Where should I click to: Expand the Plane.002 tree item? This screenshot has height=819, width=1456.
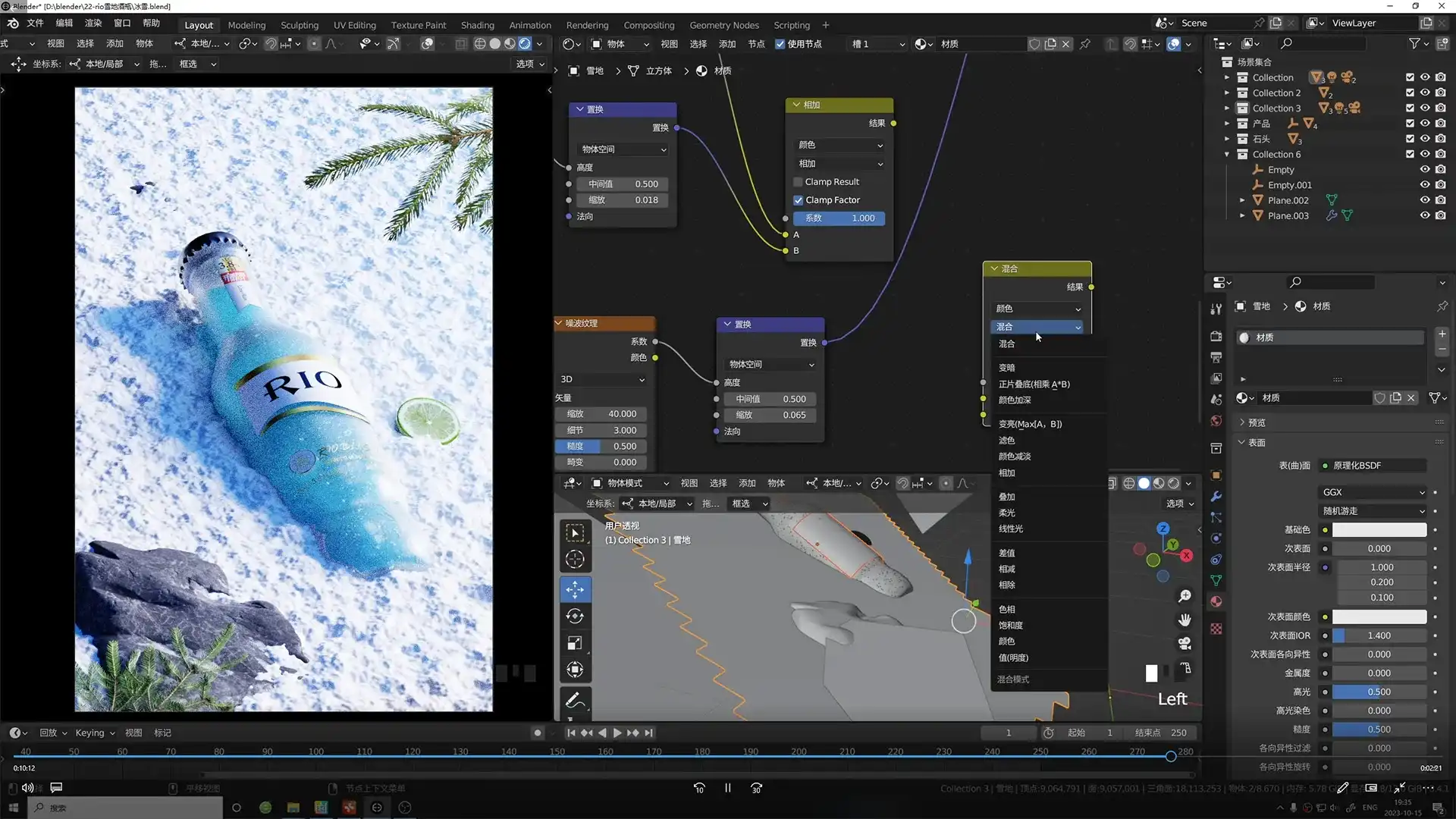pos(1242,200)
